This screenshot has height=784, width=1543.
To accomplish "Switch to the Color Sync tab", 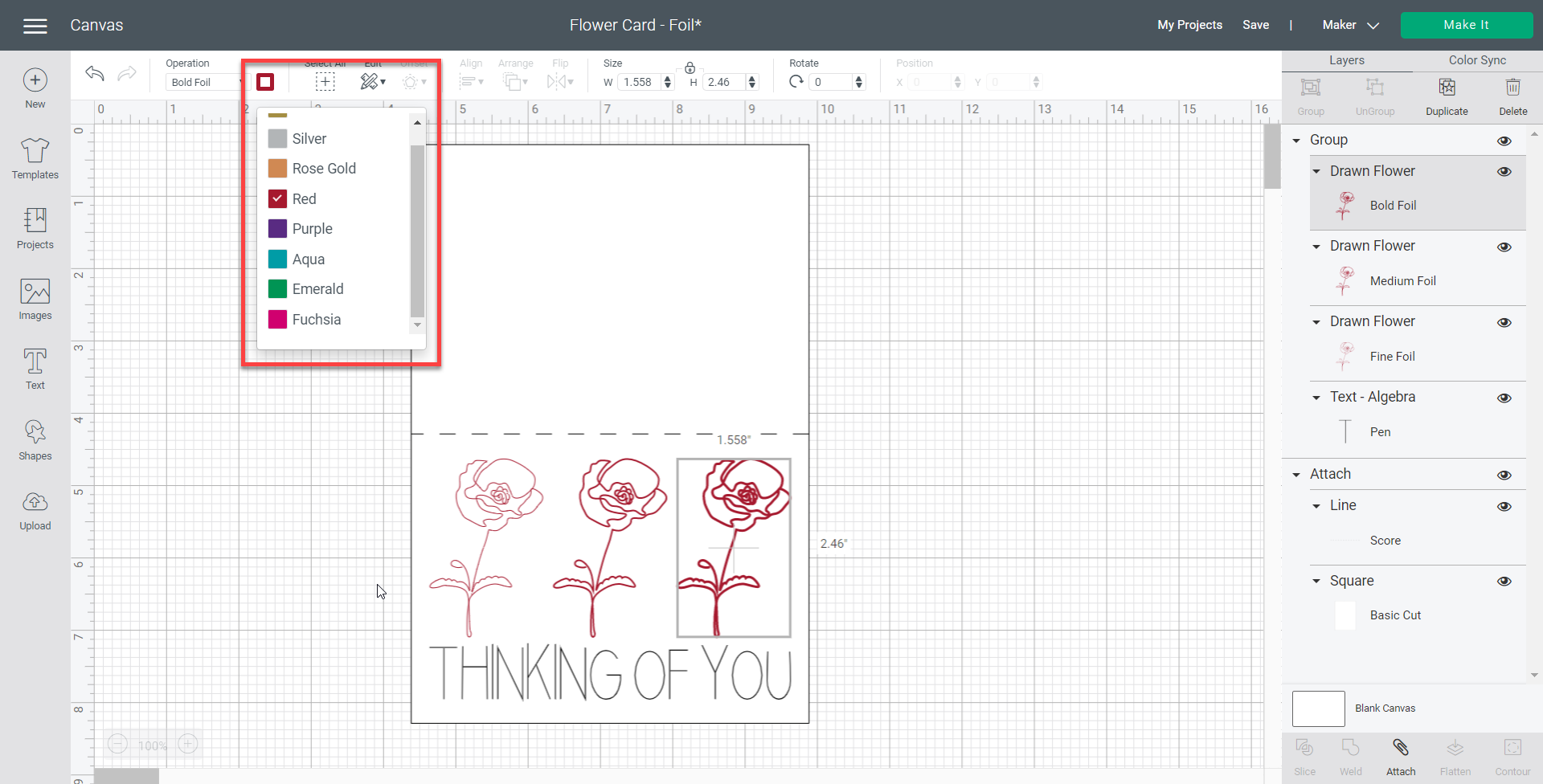I will 1477,60.
